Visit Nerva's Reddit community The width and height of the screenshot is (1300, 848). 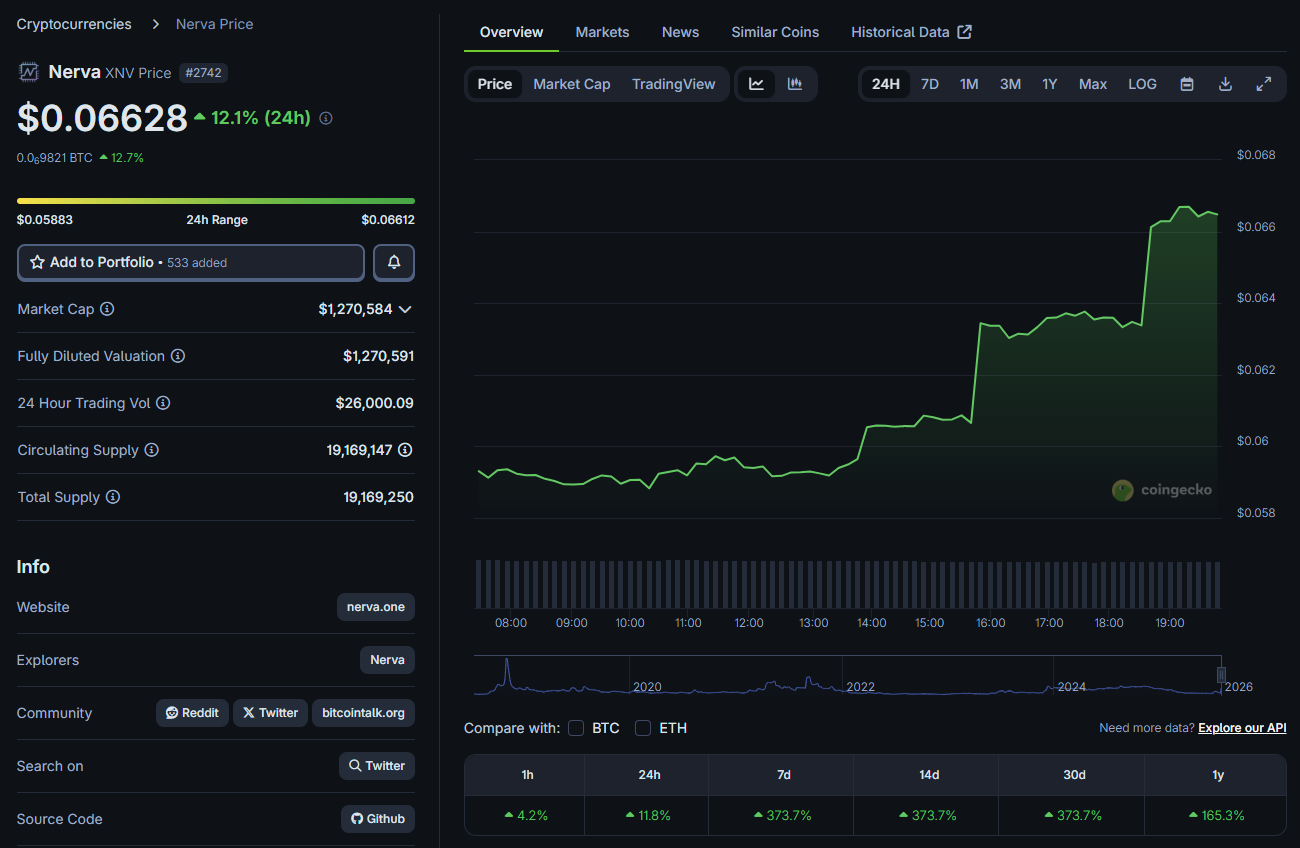pos(192,712)
